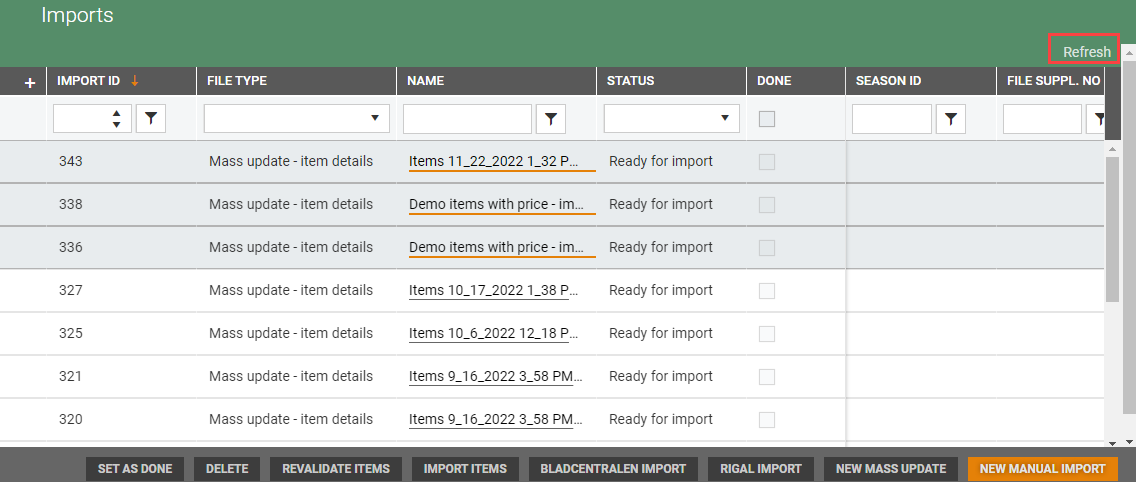Sort by the Status column header
This screenshot has height=482, width=1136.
coord(630,81)
